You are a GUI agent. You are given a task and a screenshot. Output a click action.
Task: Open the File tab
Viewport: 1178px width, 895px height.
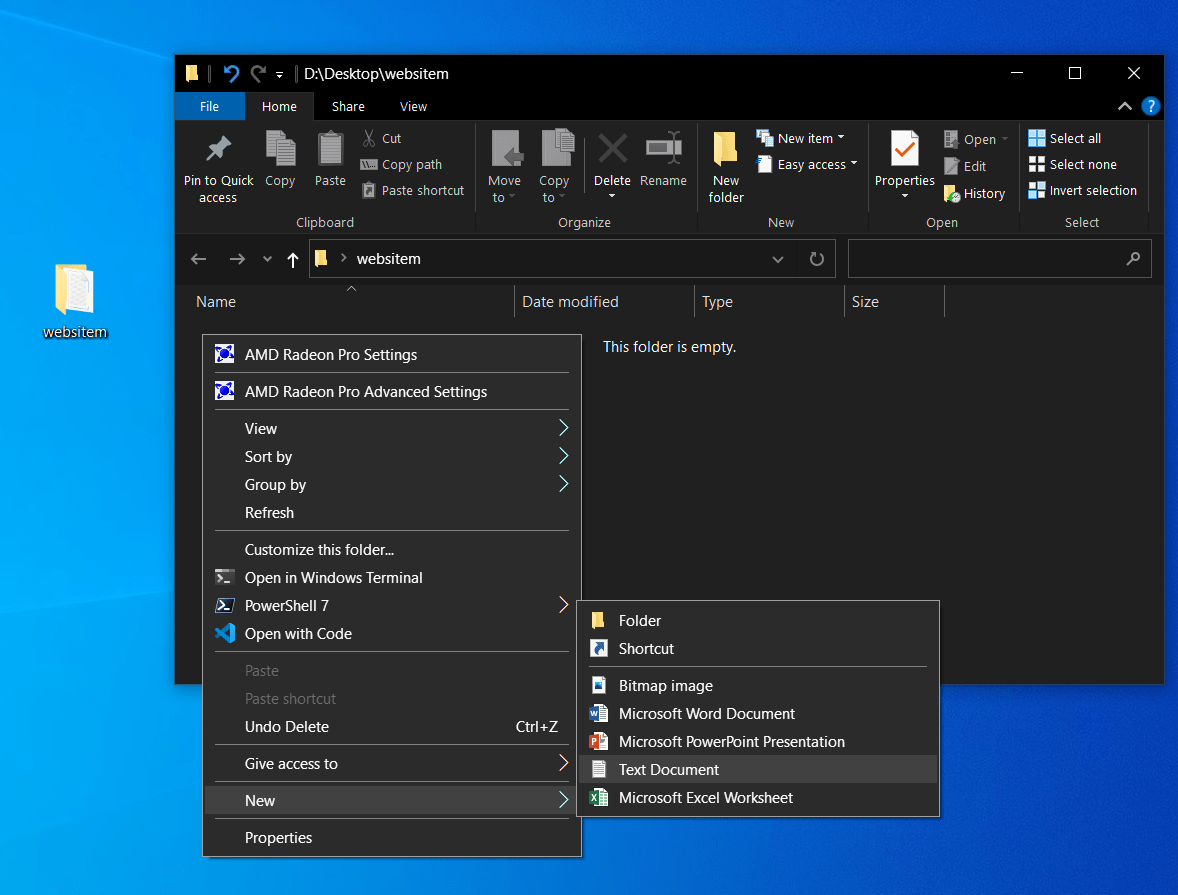point(210,107)
